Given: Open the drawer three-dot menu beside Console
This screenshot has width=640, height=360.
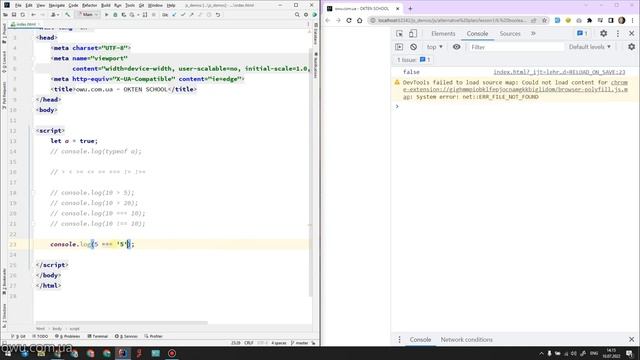Looking at the screenshot, I should (399, 340).
